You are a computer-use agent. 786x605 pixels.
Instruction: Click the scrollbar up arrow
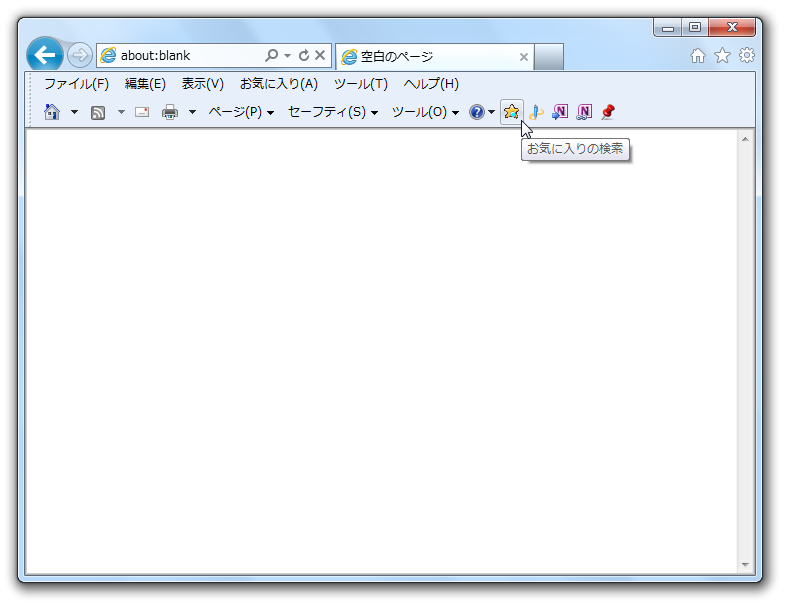(745, 139)
